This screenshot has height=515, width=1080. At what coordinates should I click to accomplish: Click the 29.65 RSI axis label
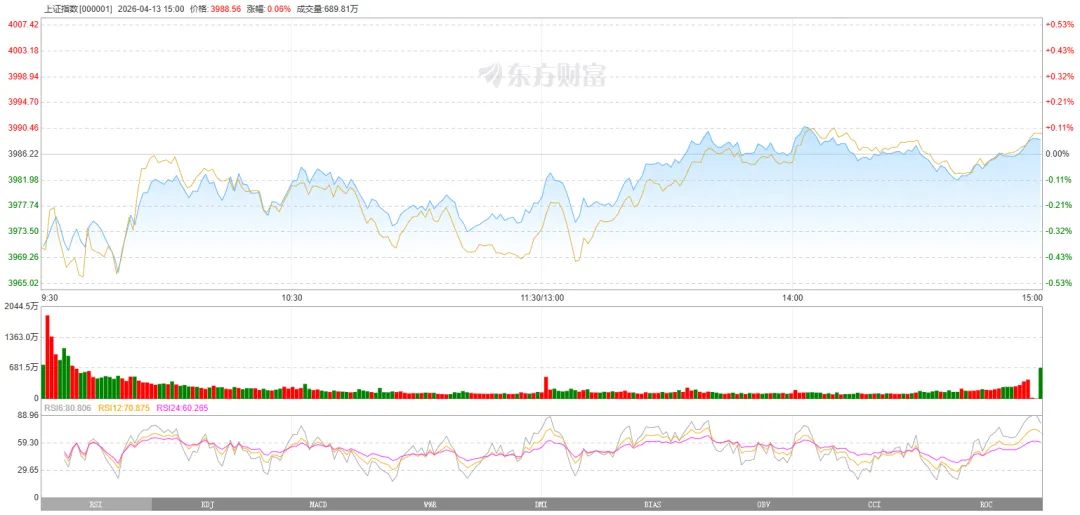click(x=28, y=470)
